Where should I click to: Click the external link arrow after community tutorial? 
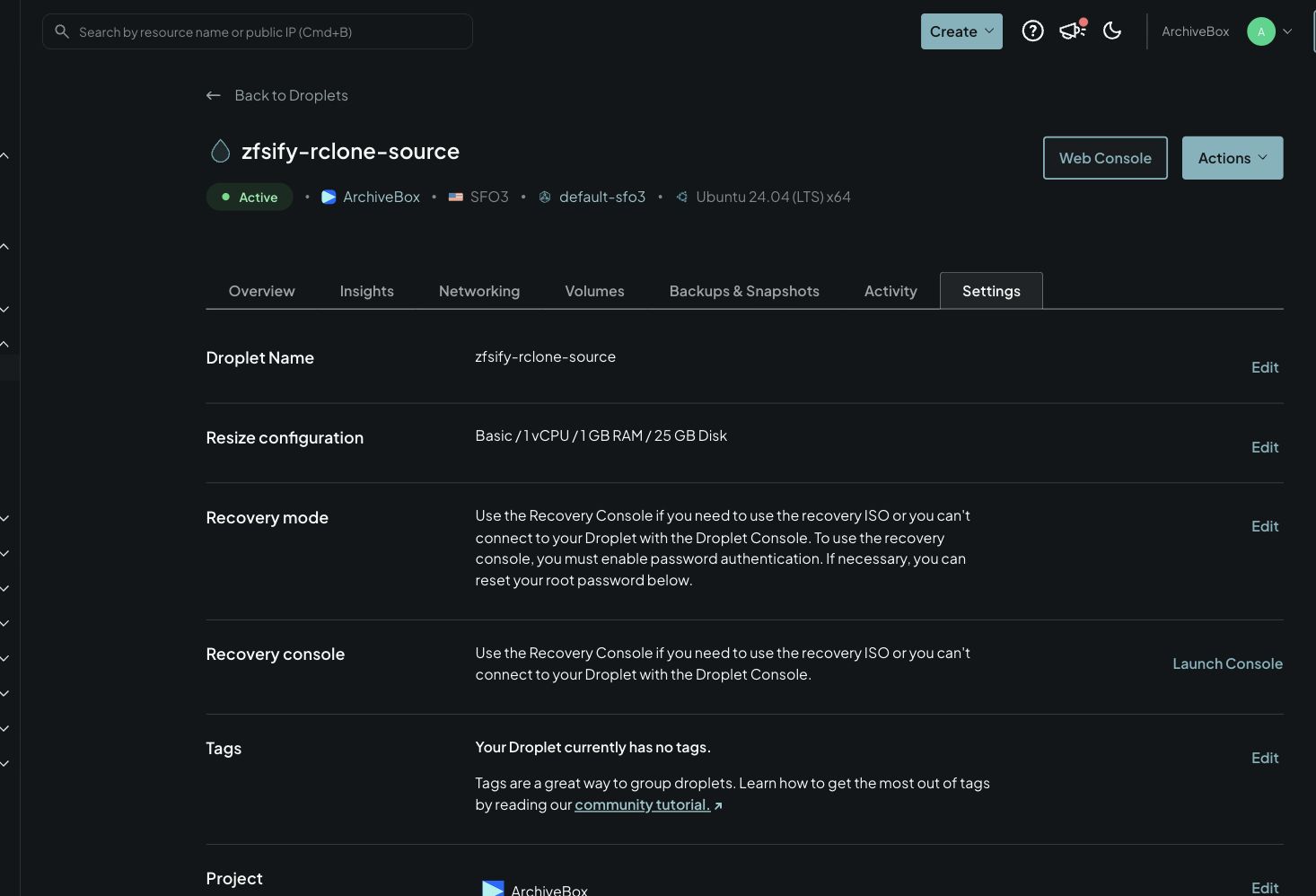coord(718,805)
